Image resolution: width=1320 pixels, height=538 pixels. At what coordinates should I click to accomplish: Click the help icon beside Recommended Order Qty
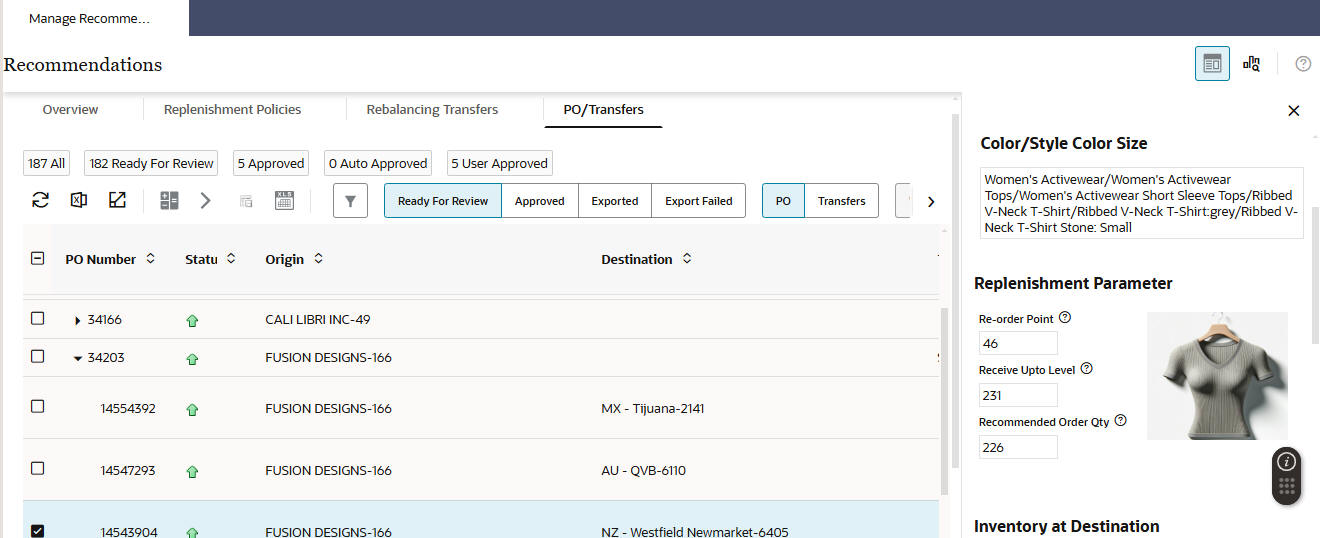point(1120,421)
